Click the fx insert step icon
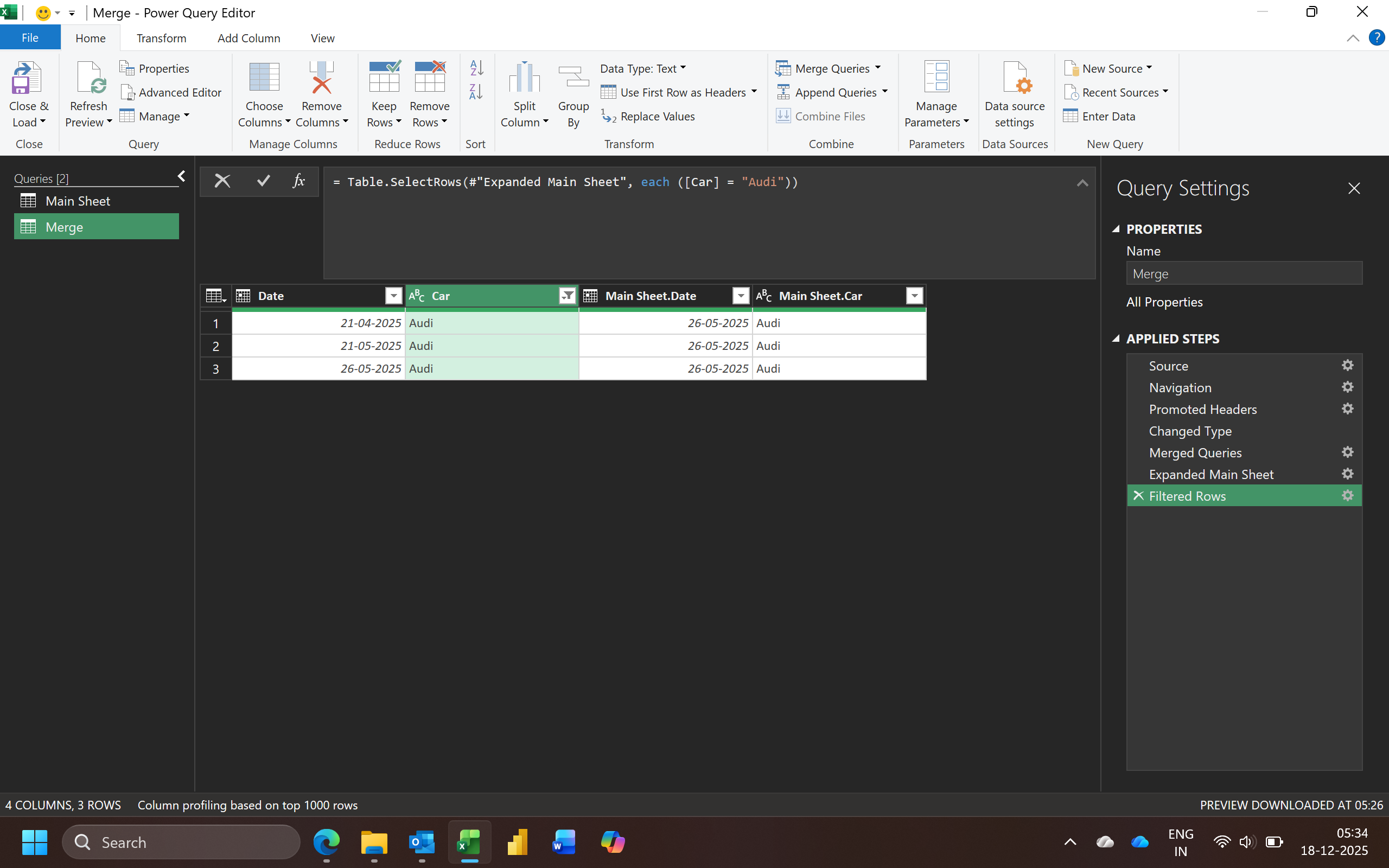The width and height of the screenshot is (1389, 868). [x=298, y=181]
